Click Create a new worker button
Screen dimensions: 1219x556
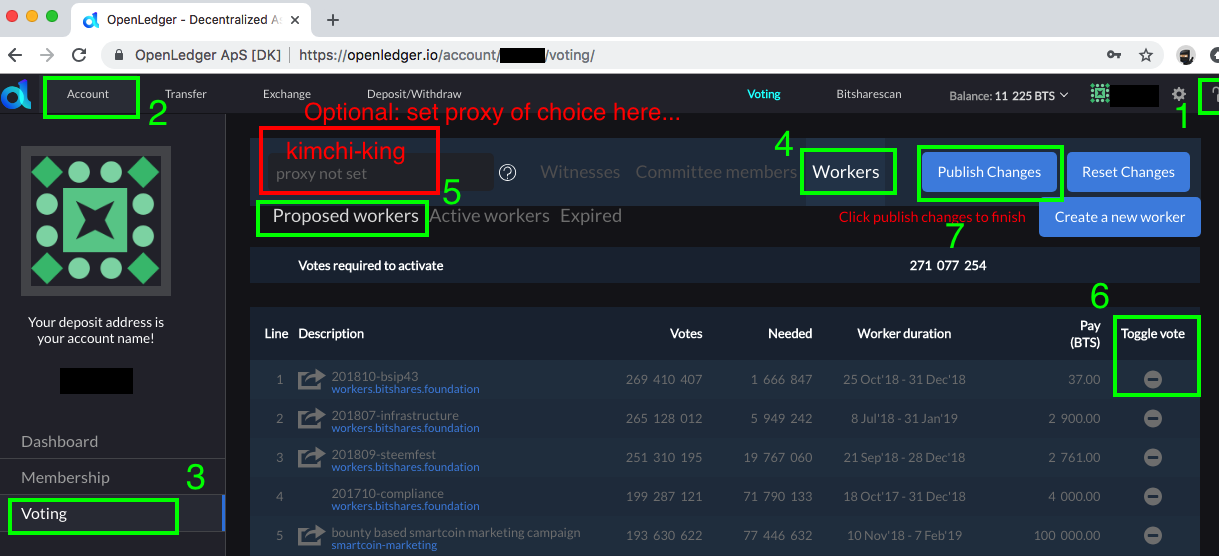(x=1120, y=216)
